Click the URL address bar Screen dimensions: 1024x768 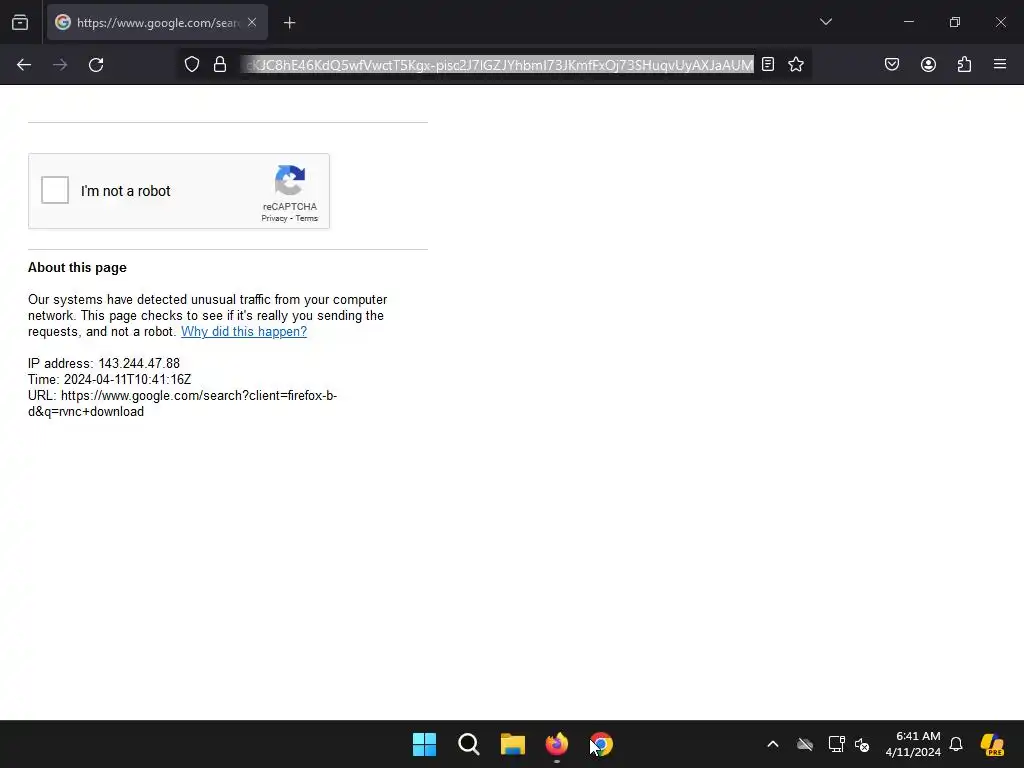click(x=498, y=65)
